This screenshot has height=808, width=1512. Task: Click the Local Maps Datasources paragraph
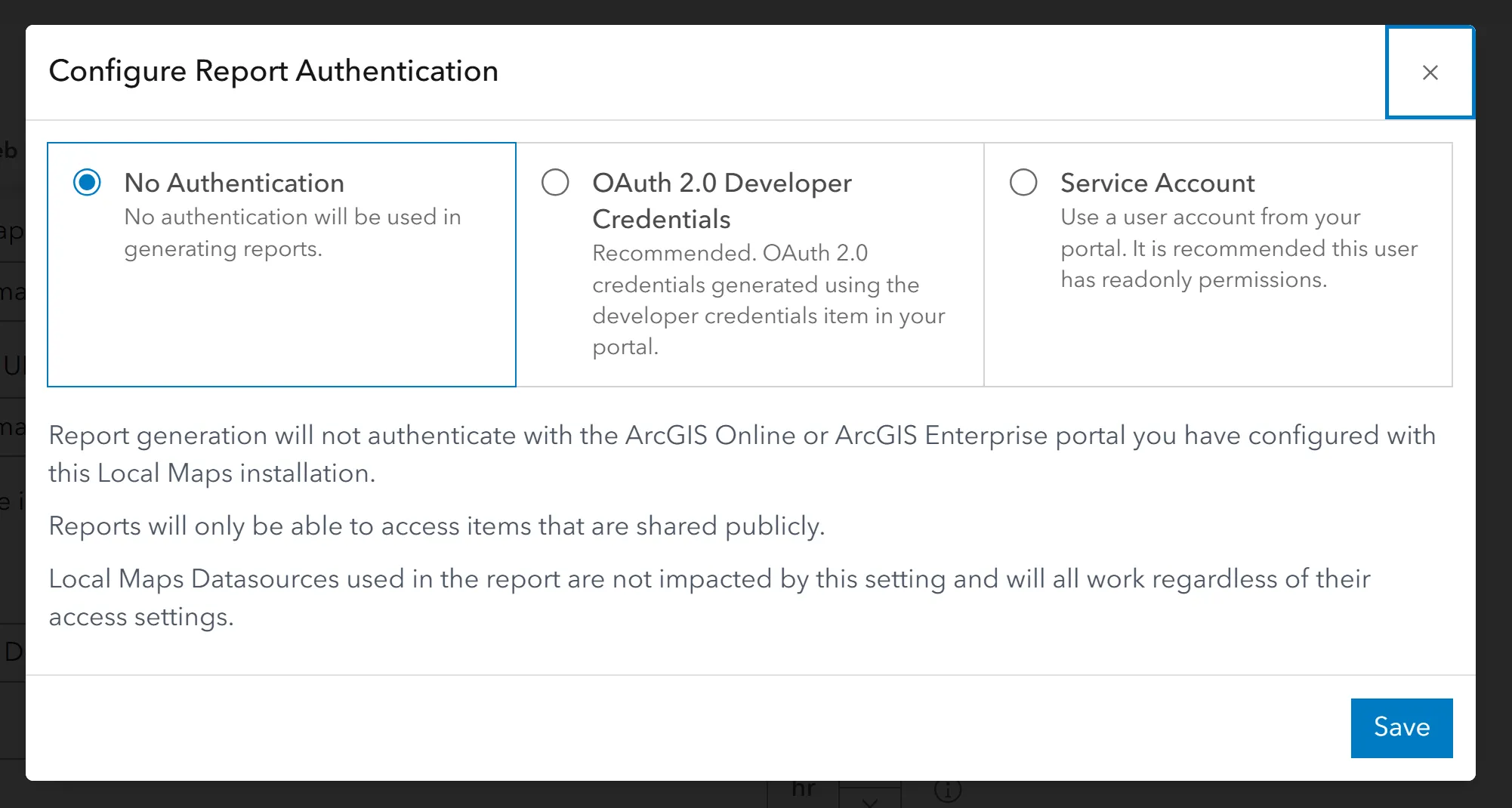coord(708,597)
